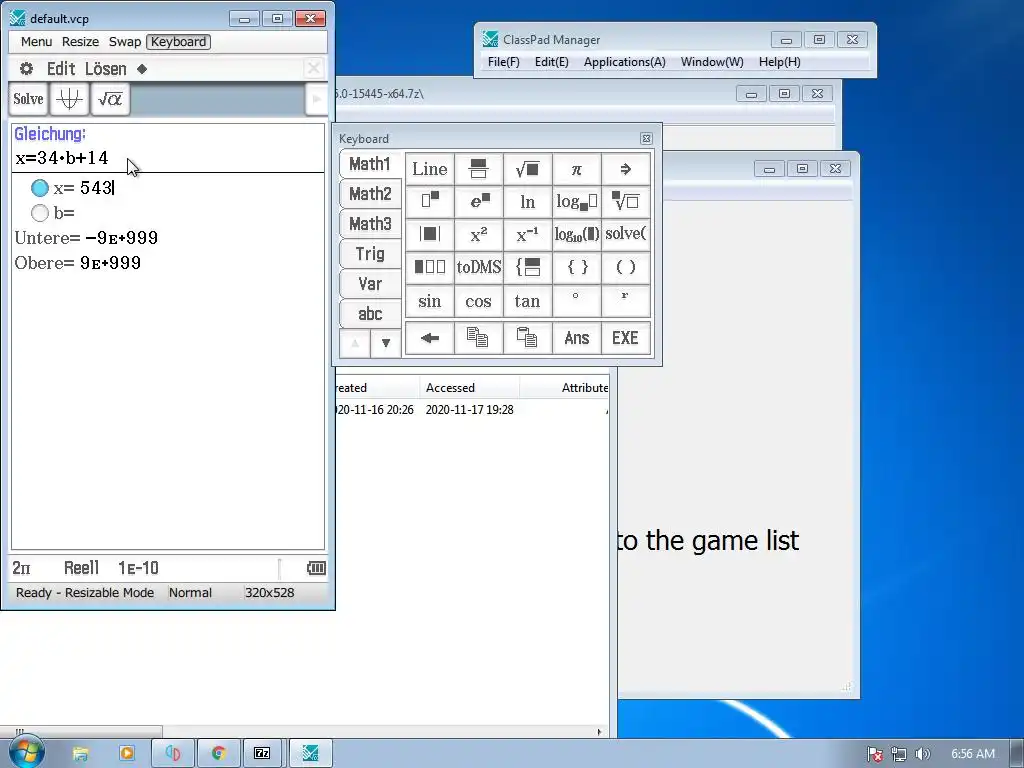Click Swap in the default.vcp window bar
The width and height of the screenshot is (1024, 768).
tap(125, 42)
